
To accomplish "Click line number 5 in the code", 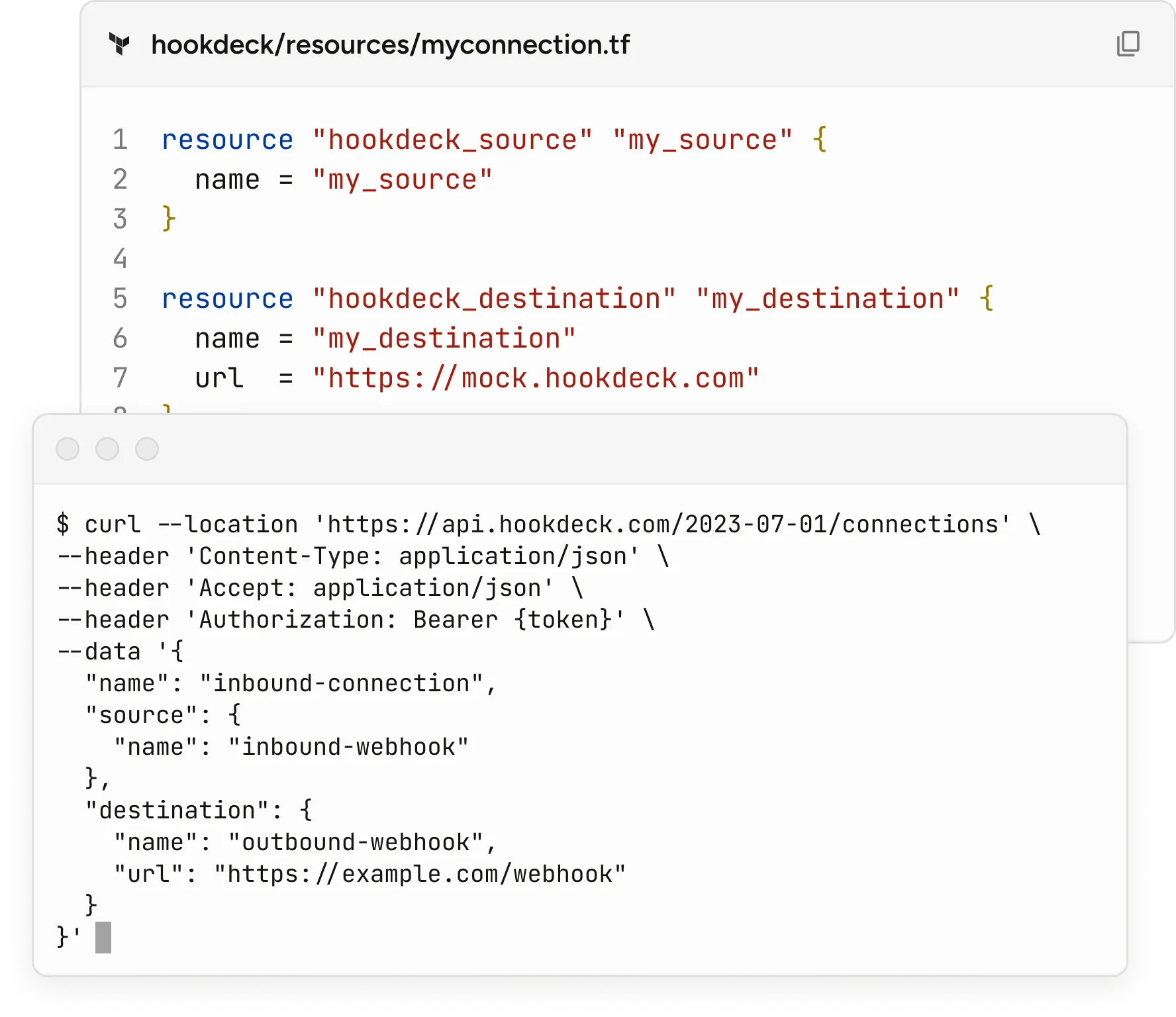I will tap(120, 299).
